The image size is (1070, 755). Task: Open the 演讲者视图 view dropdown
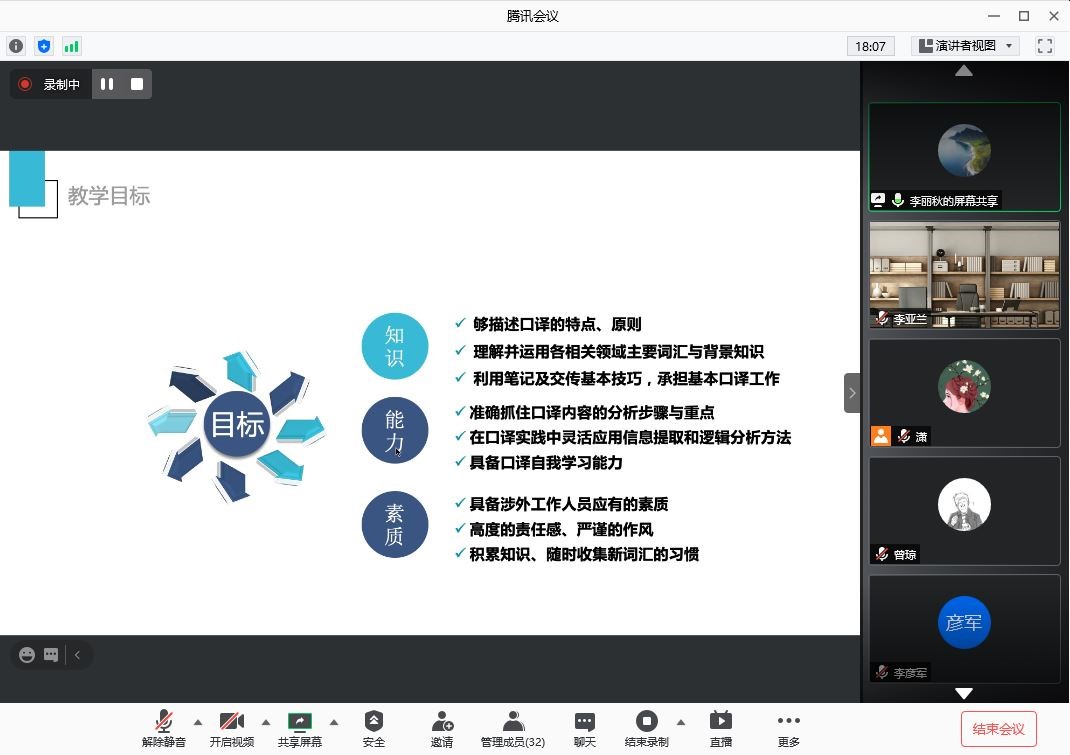click(965, 46)
